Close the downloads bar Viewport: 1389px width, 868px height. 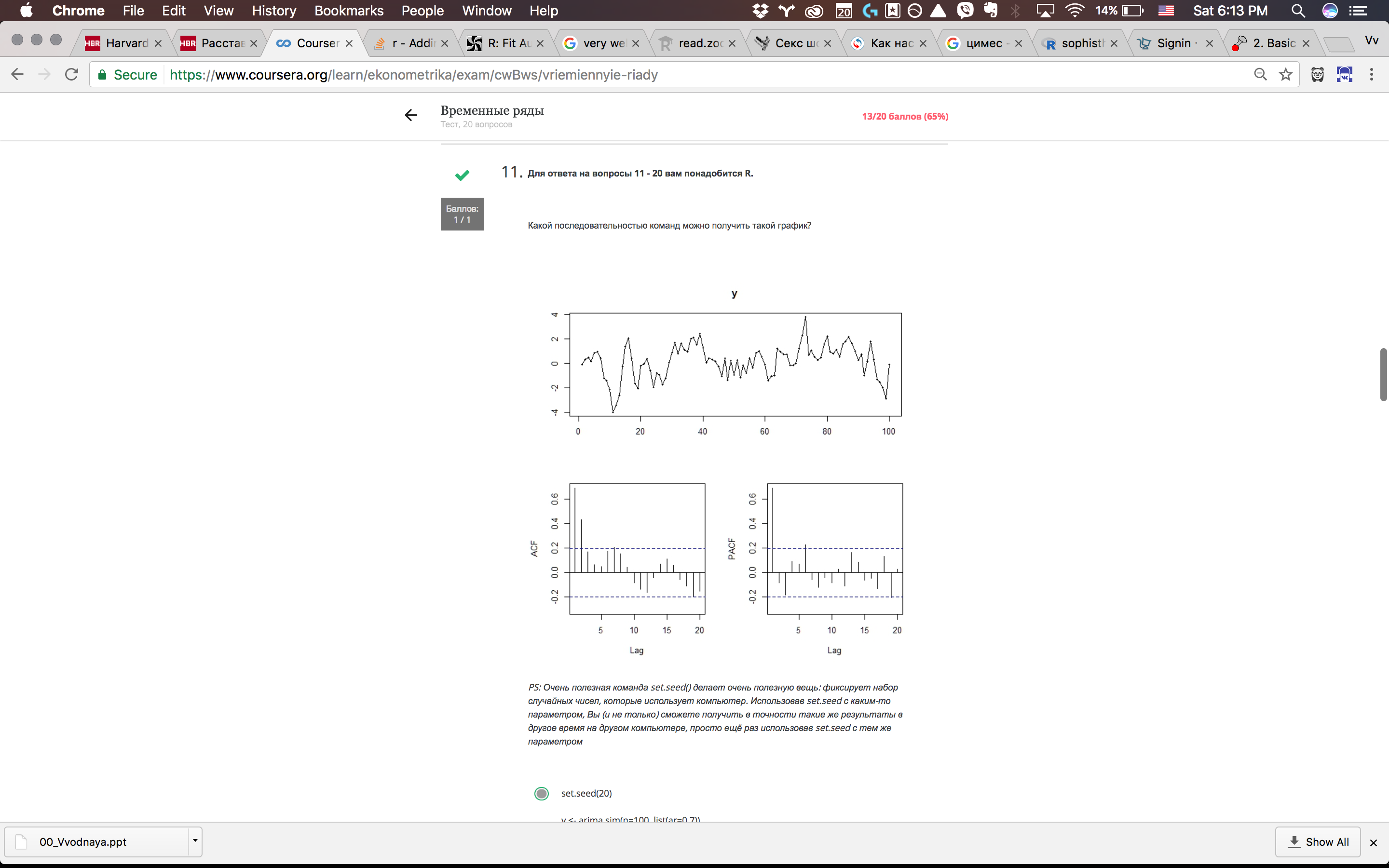click(x=1374, y=843)
